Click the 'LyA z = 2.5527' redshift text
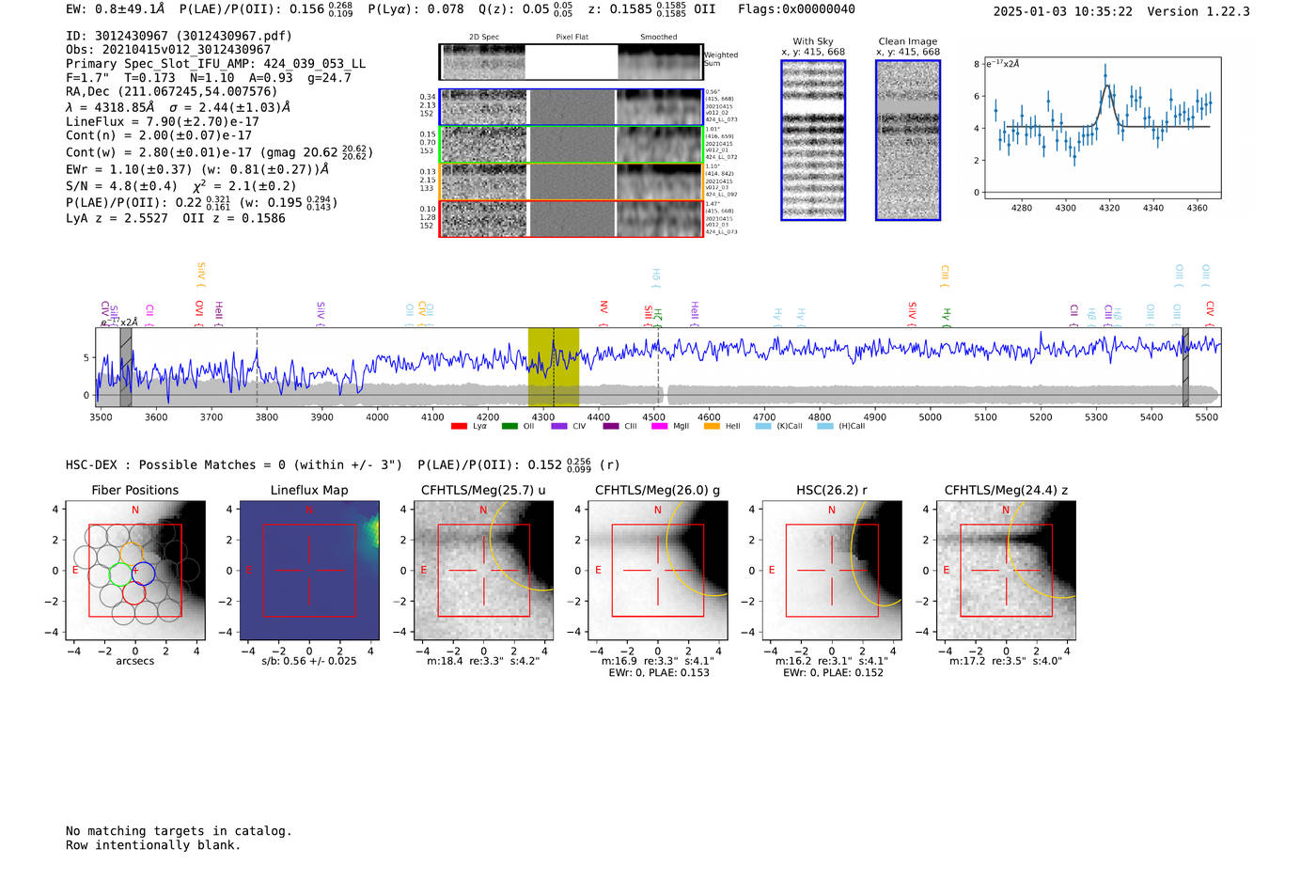Viewport: 1316px width, 896px height. pos(117,218)
